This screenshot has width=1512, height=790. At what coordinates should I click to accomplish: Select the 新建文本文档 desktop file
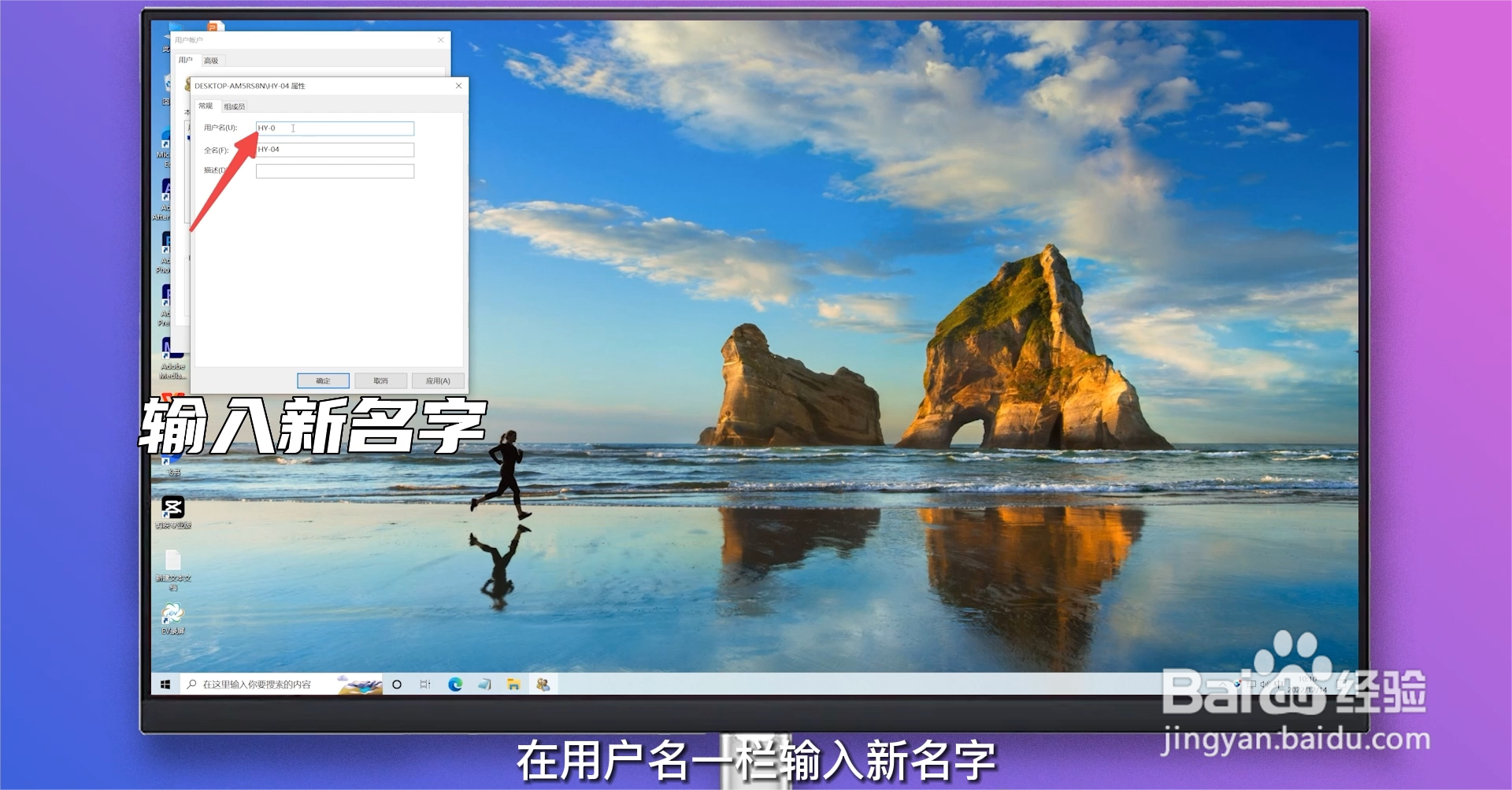173,569
